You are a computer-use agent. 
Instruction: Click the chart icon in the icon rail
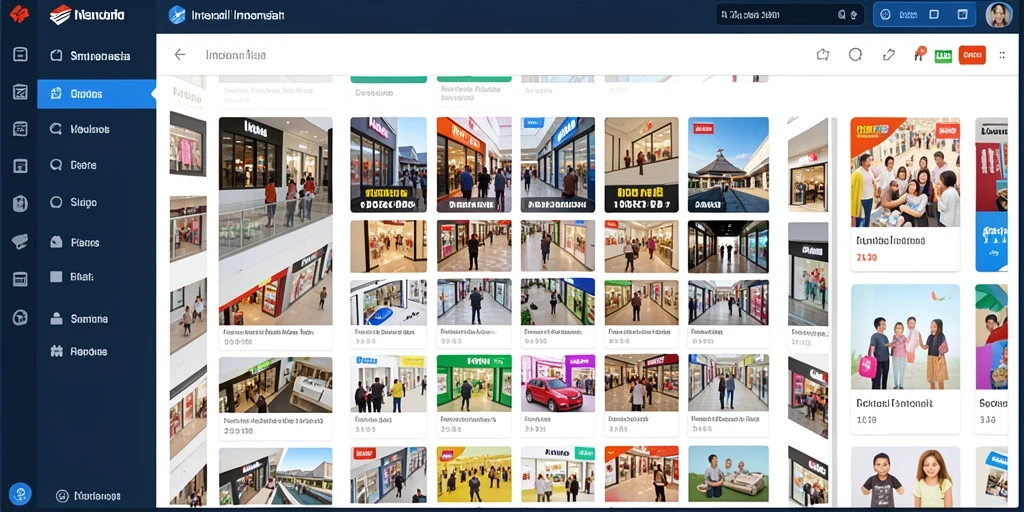click(20, 92)
